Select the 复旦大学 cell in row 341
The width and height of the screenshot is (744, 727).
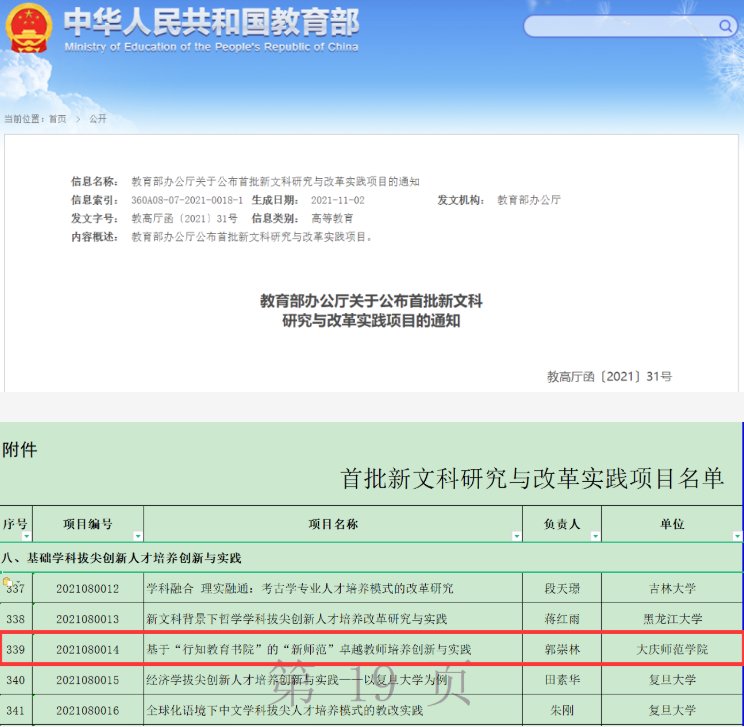(x=672, y=710)
